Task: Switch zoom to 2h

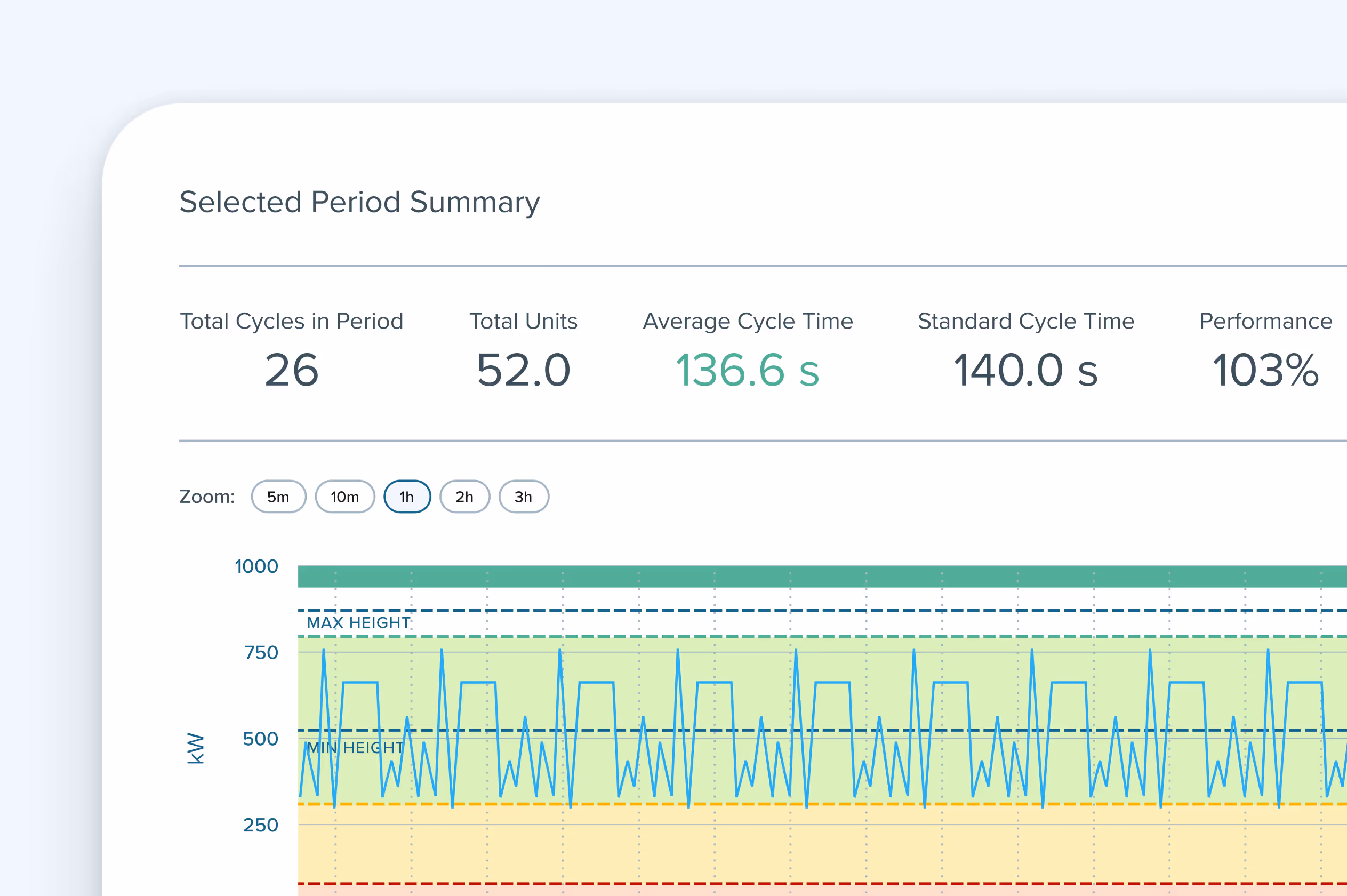Action: click(x=464, y=497)
